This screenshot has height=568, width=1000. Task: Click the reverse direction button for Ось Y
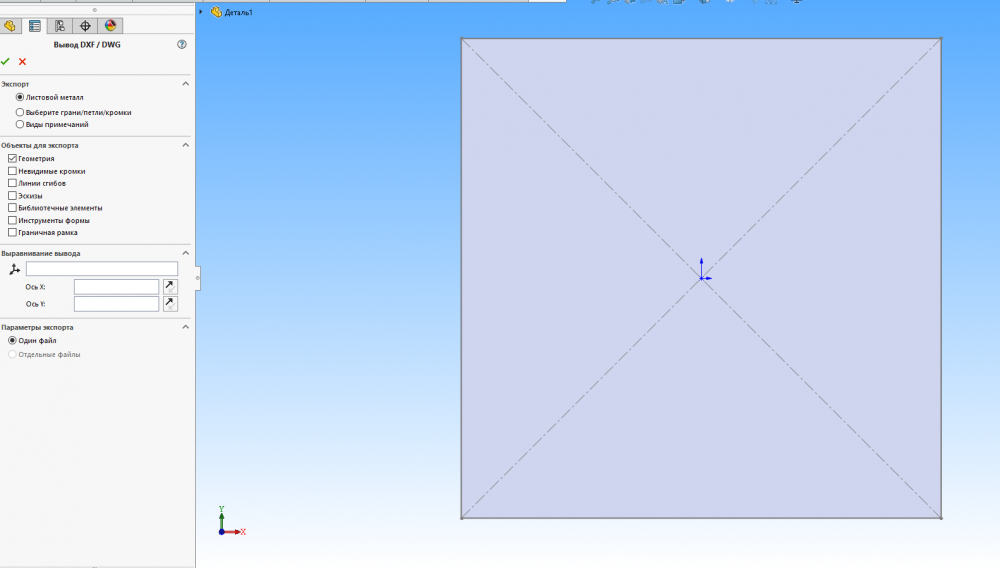click(170, 303)
